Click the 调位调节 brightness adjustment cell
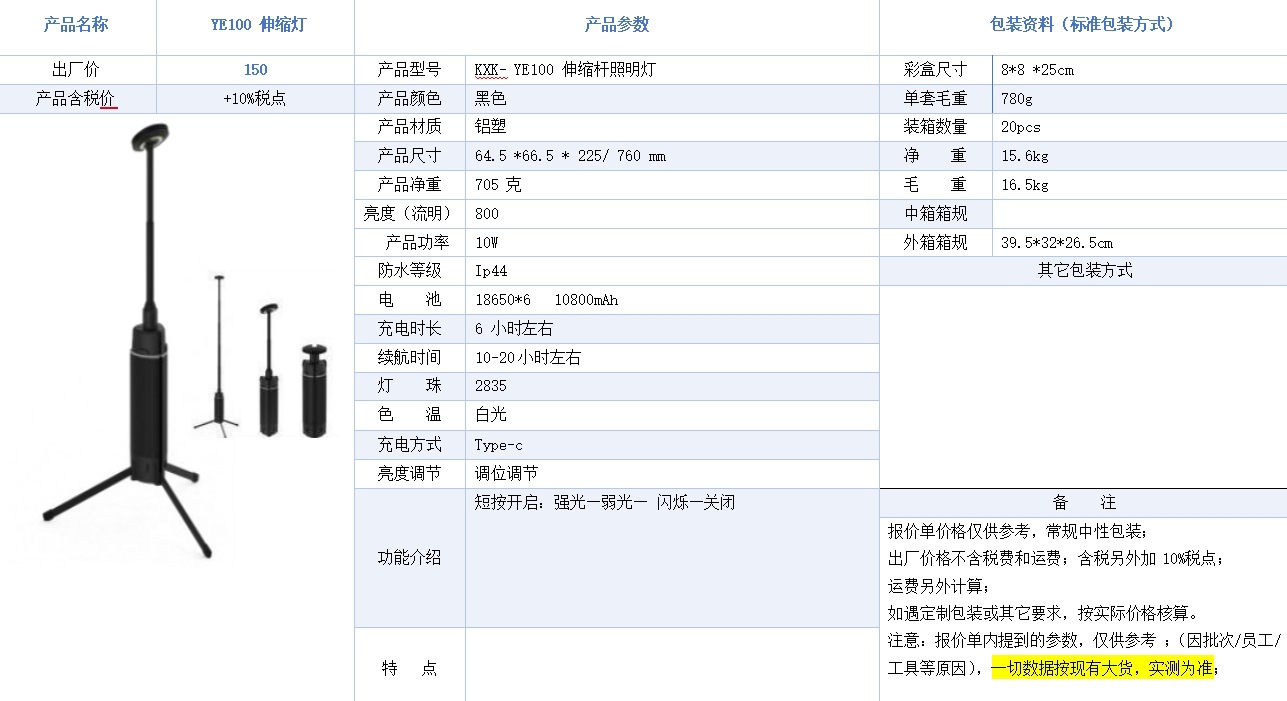Image resolution: width=1287 pixels, height=701 pixels. point(672,474)
